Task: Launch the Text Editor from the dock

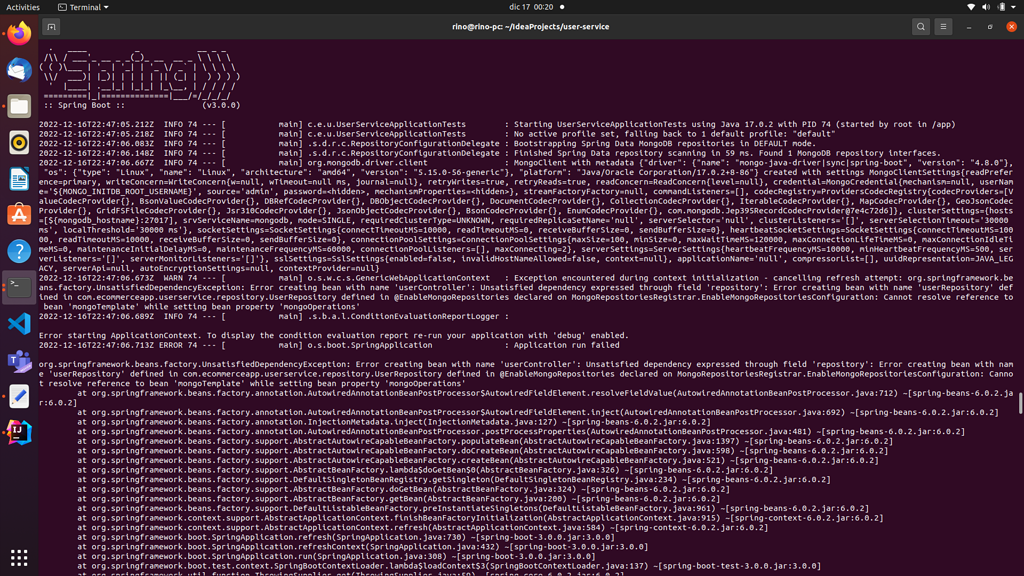Action: pos(19,396)
